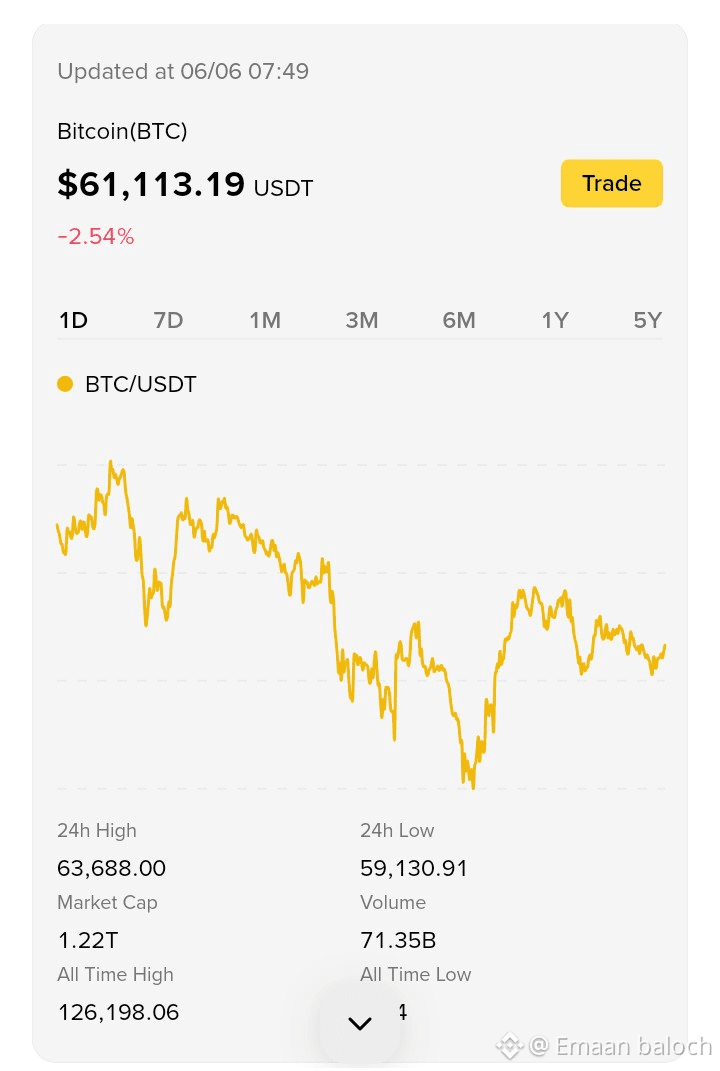The width and height of the screenshot is (720, 1071).
Task: Click the Binance logo watermark icon
Action: 510,1046
